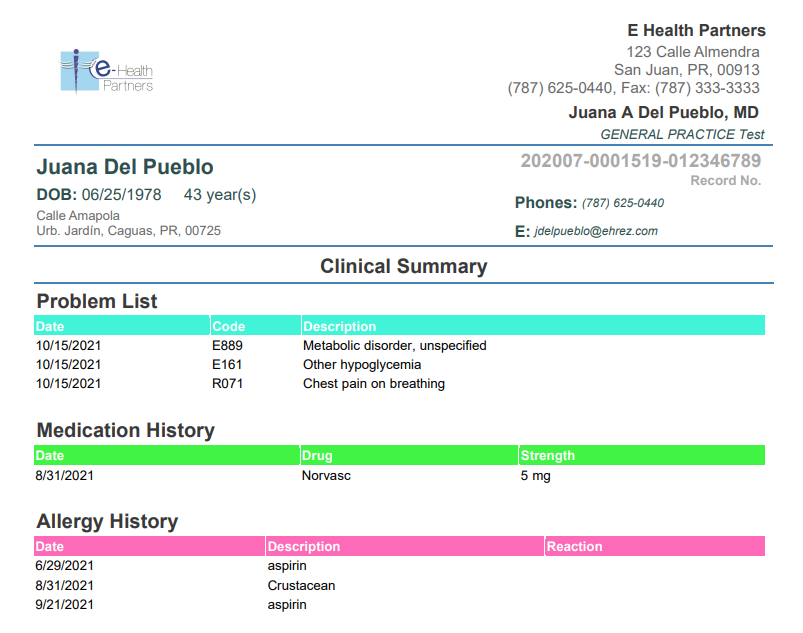Click Problem List 'Description' column header
This screenshot has width=803, height=633.
pos(533,326)
